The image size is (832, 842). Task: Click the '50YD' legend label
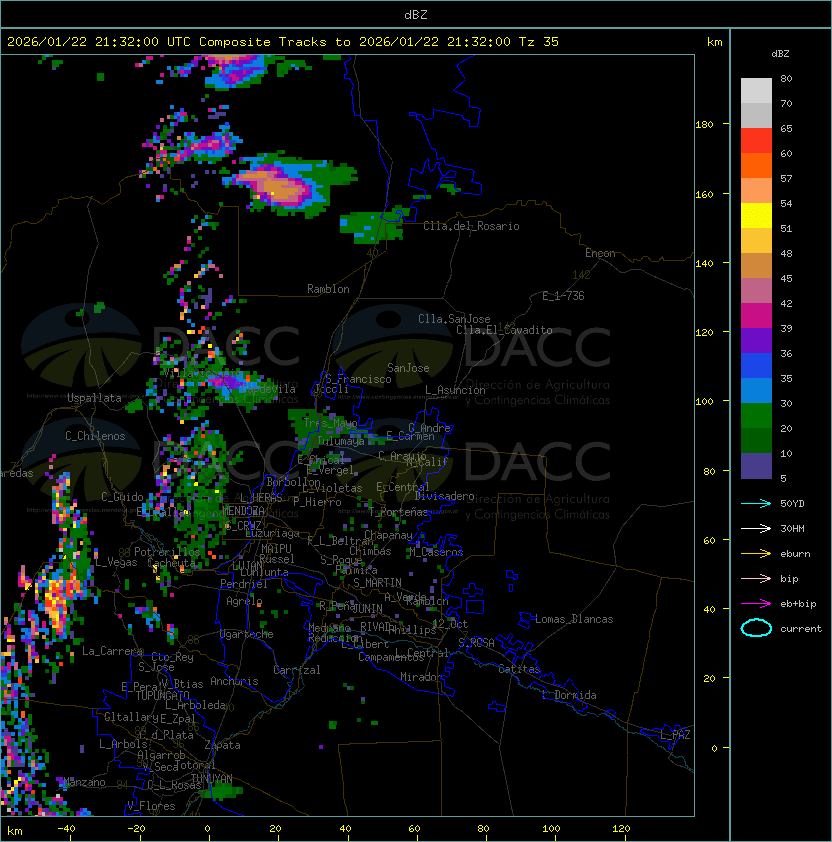pos(792,503)
